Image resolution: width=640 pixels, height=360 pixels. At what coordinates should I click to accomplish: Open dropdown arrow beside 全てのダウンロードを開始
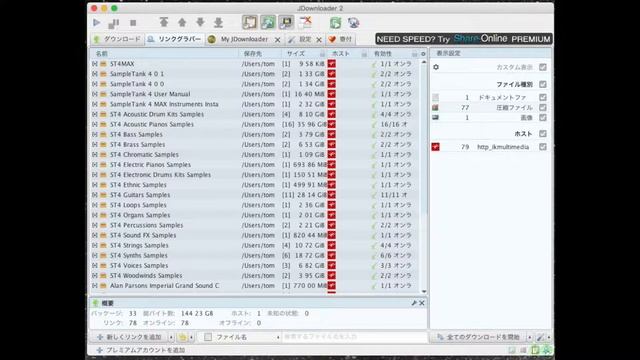point(529,338)
